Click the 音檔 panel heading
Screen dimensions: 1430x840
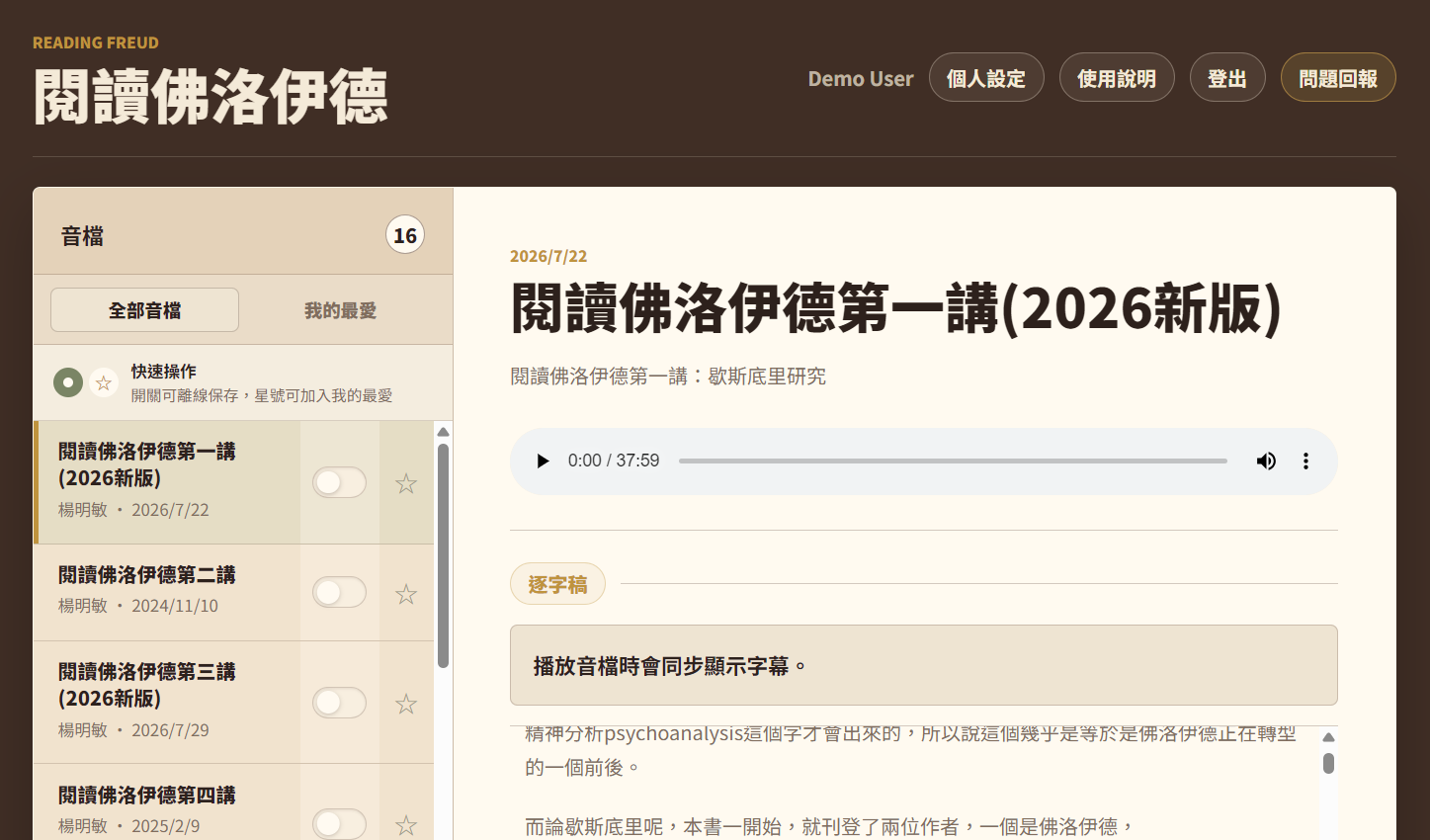(82, 236)
